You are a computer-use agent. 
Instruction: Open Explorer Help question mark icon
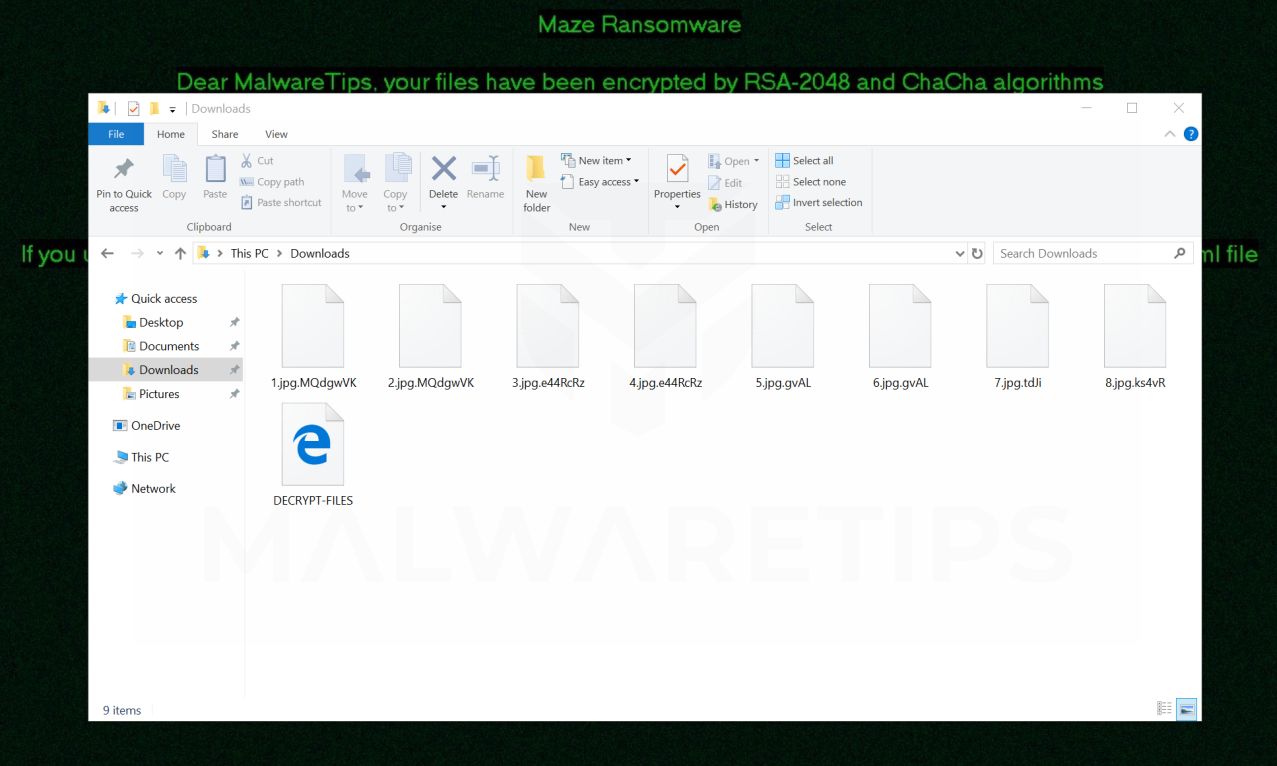pos(1190,134)
